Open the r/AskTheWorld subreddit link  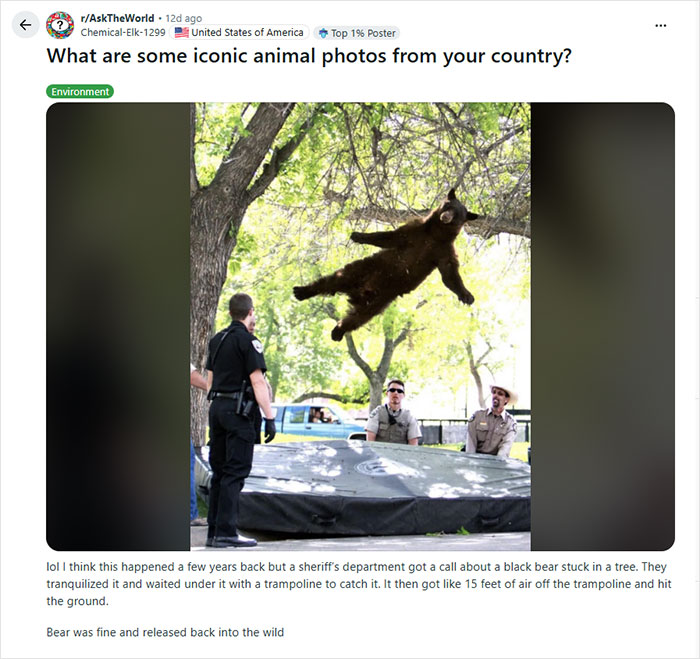[x=117, y=18]
